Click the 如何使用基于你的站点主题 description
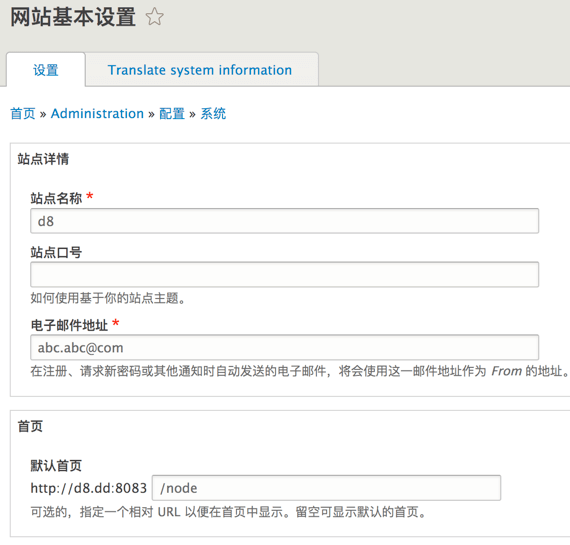The width and height of the screenshot is (570, 545). click(108, 298)
